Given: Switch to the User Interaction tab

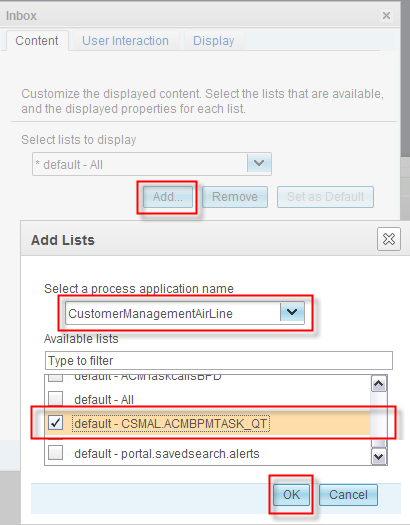Looking at the screenshot, I should [125, 41].
